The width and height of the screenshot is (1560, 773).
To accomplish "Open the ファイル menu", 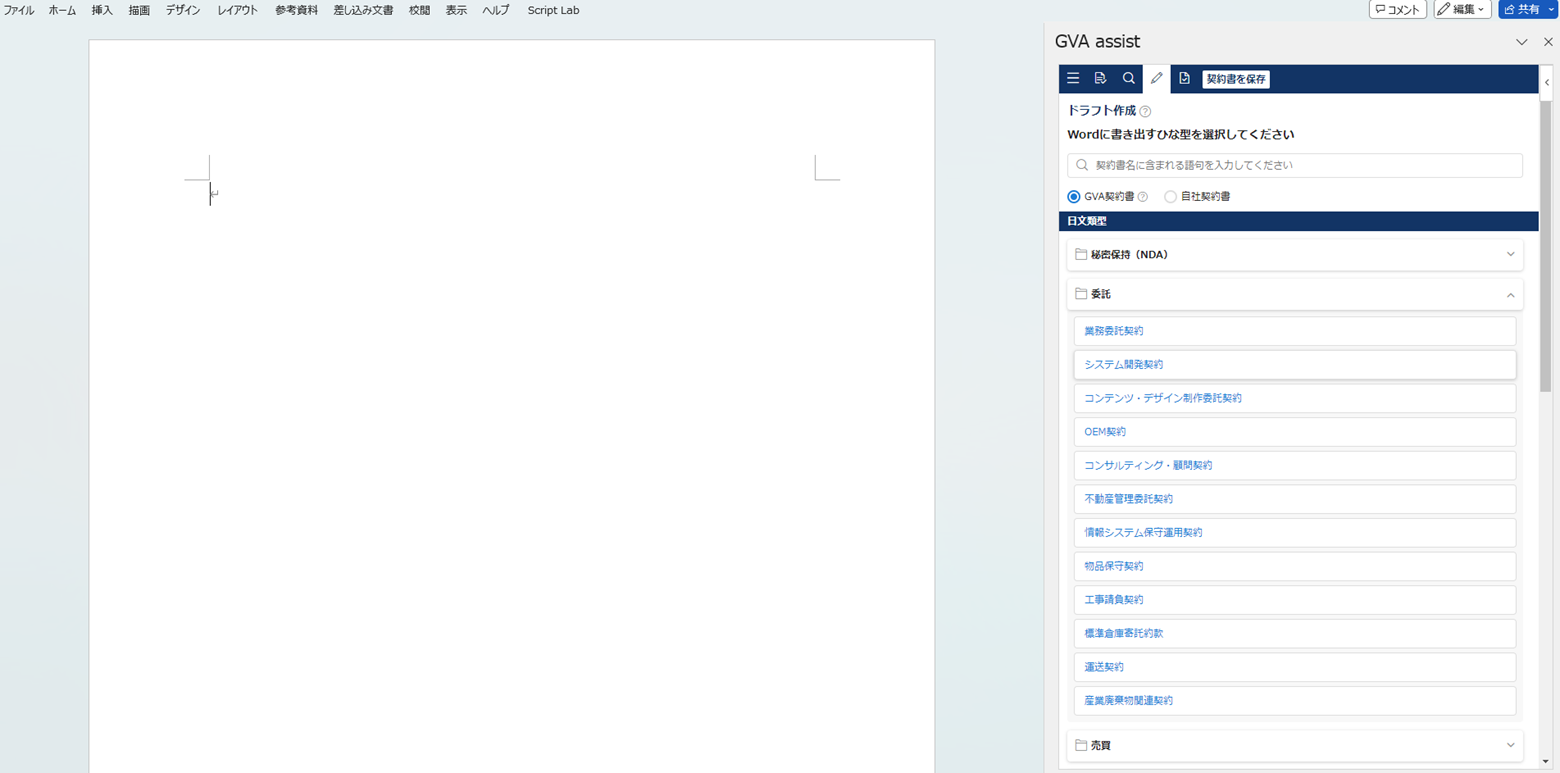I will coord(19,10).
